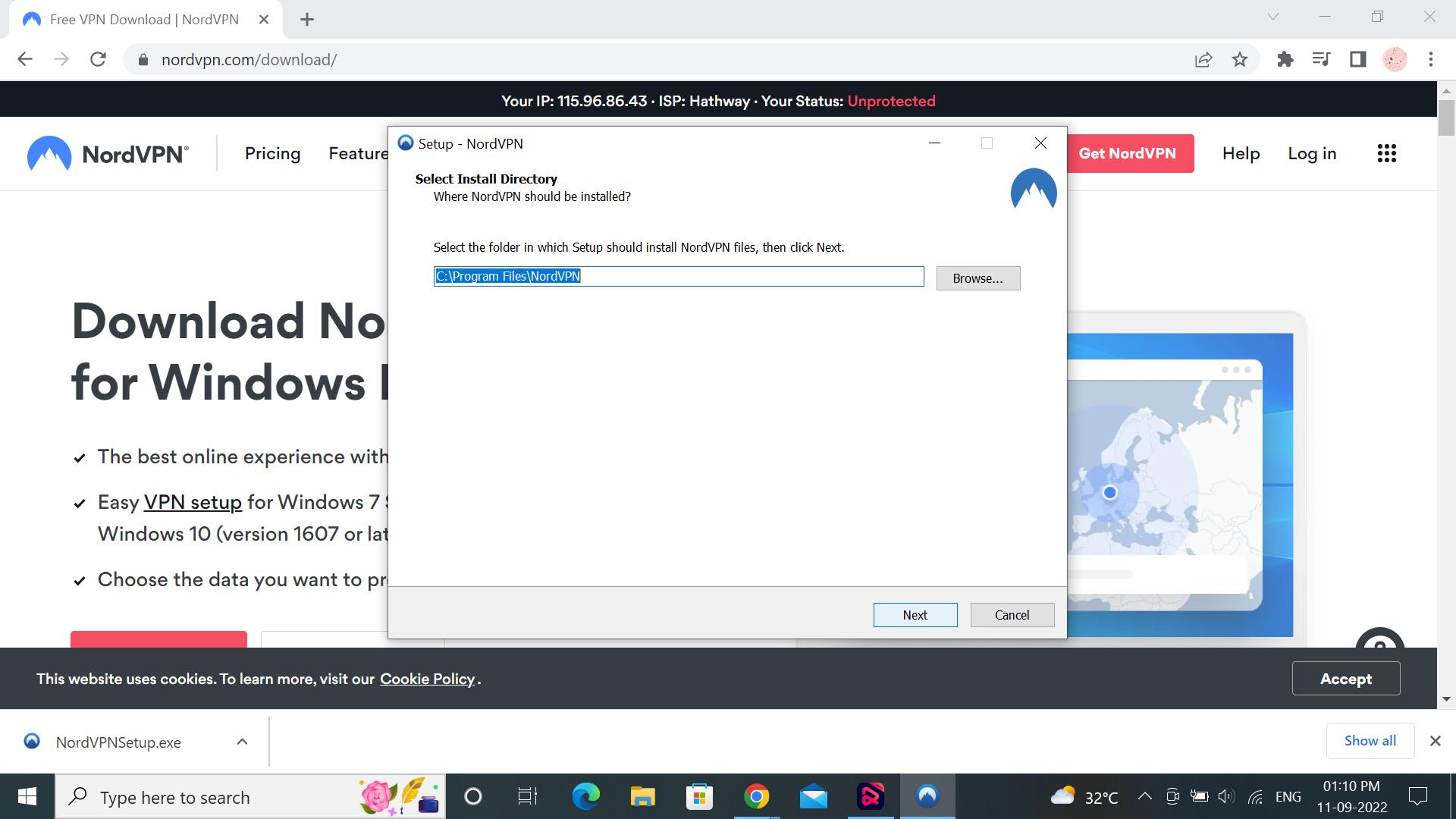1456x819 pixels.
Task: Click Cancel in the NordVPN setup dialog
Action: point(1012,615)
